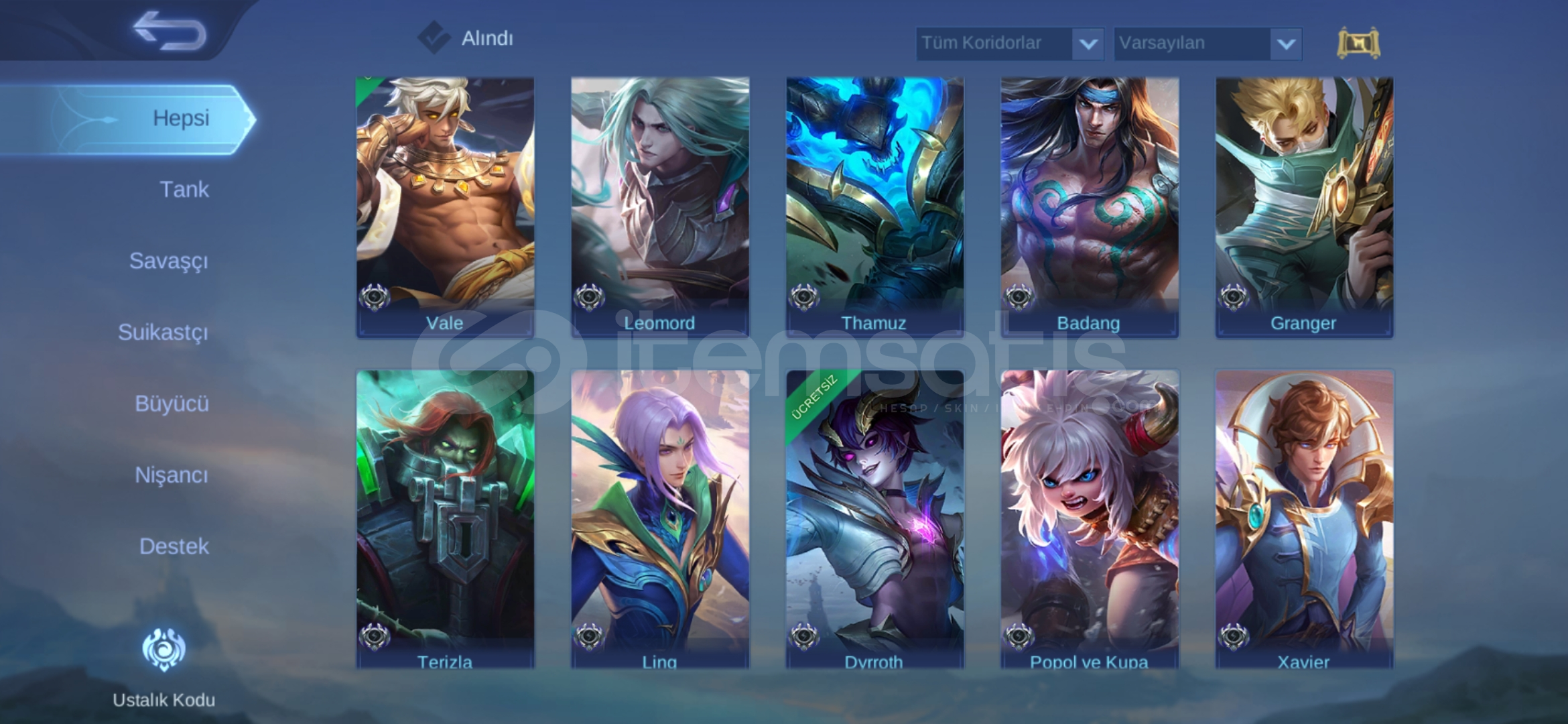Viewport: 1568px width, 724px height.
Task: Click the mastery badge on Xavier's card
Action: [1234, 636]
